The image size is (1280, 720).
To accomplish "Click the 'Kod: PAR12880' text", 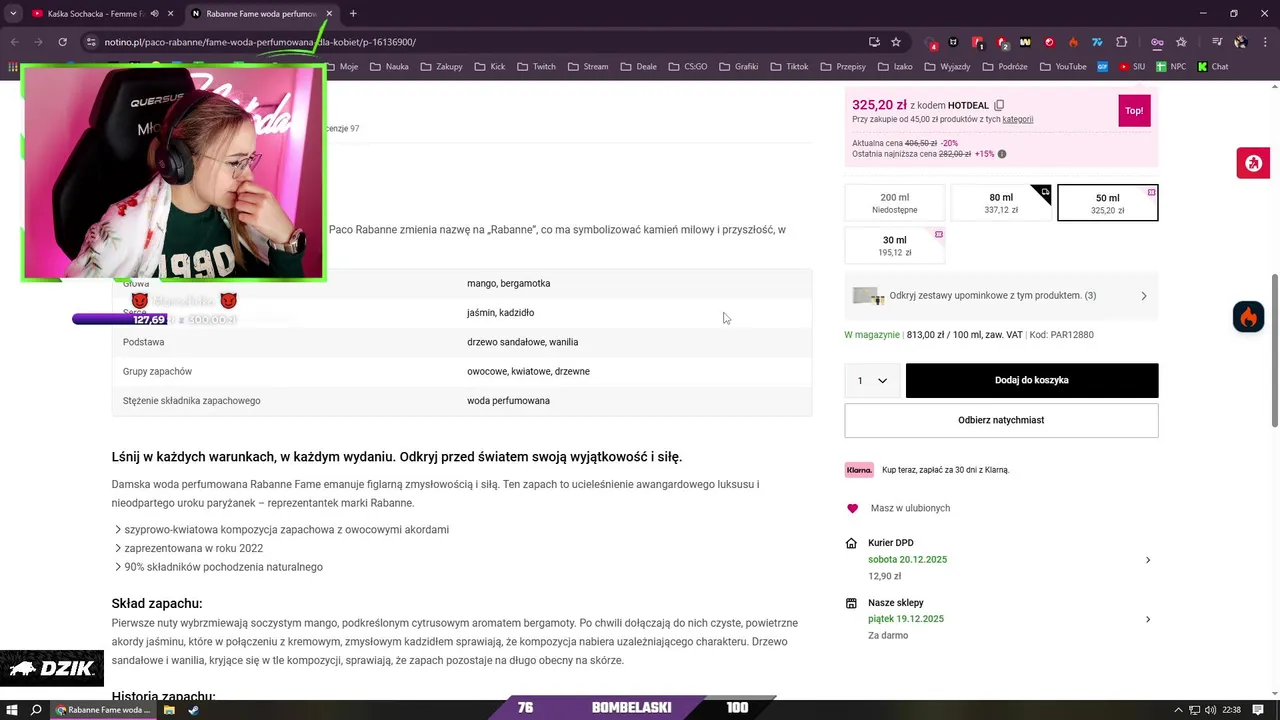I will [1061, 335].
